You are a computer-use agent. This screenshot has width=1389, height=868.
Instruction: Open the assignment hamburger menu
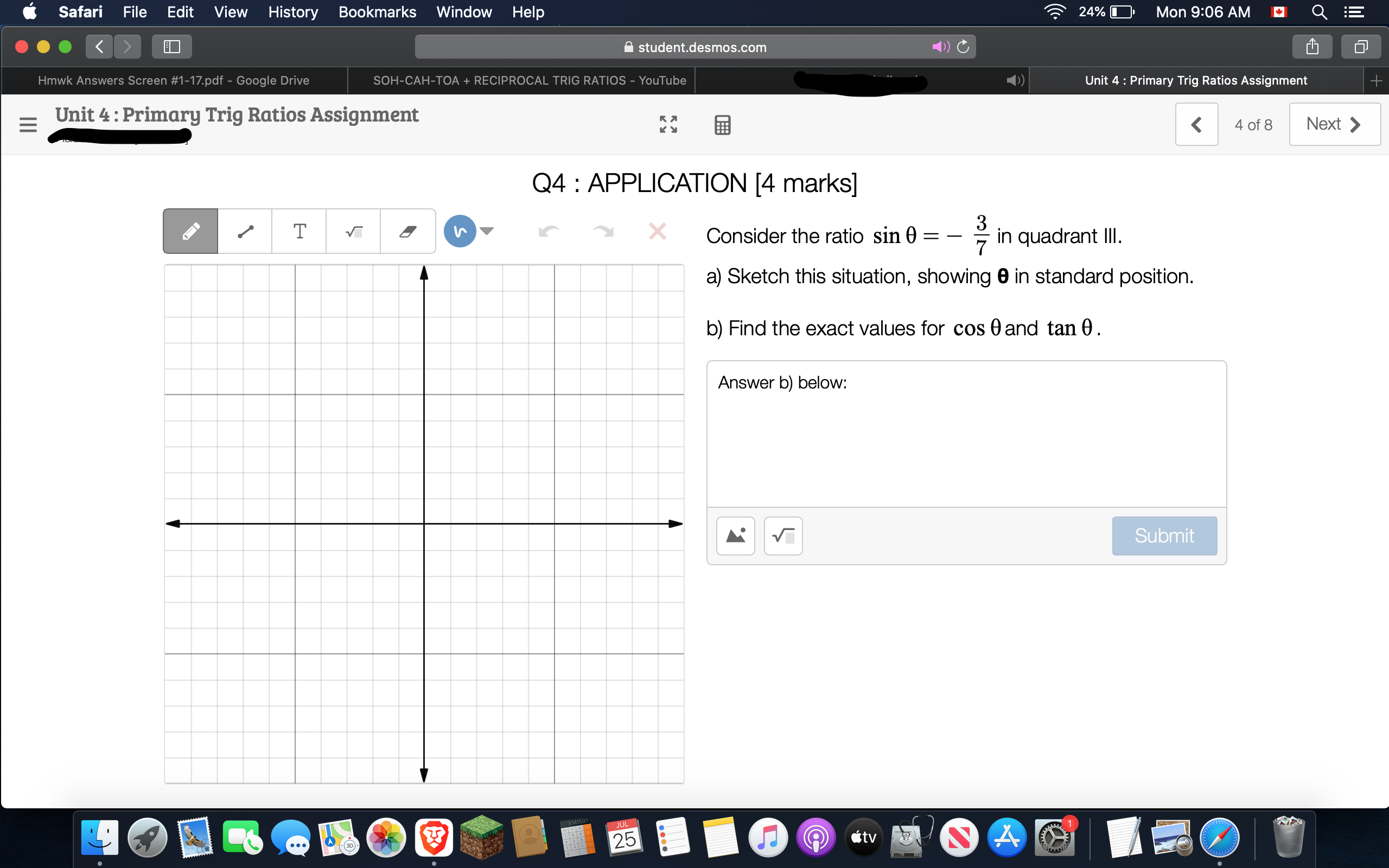(x=28, y=124)
